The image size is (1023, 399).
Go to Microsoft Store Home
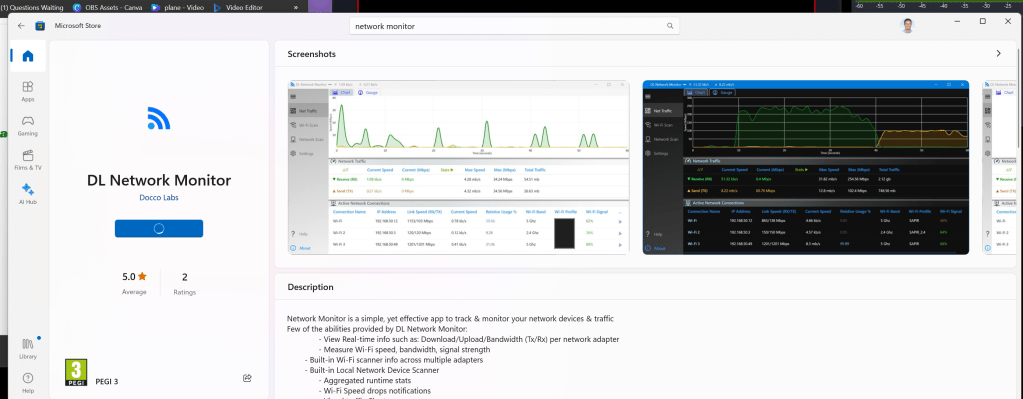(28, 56)
